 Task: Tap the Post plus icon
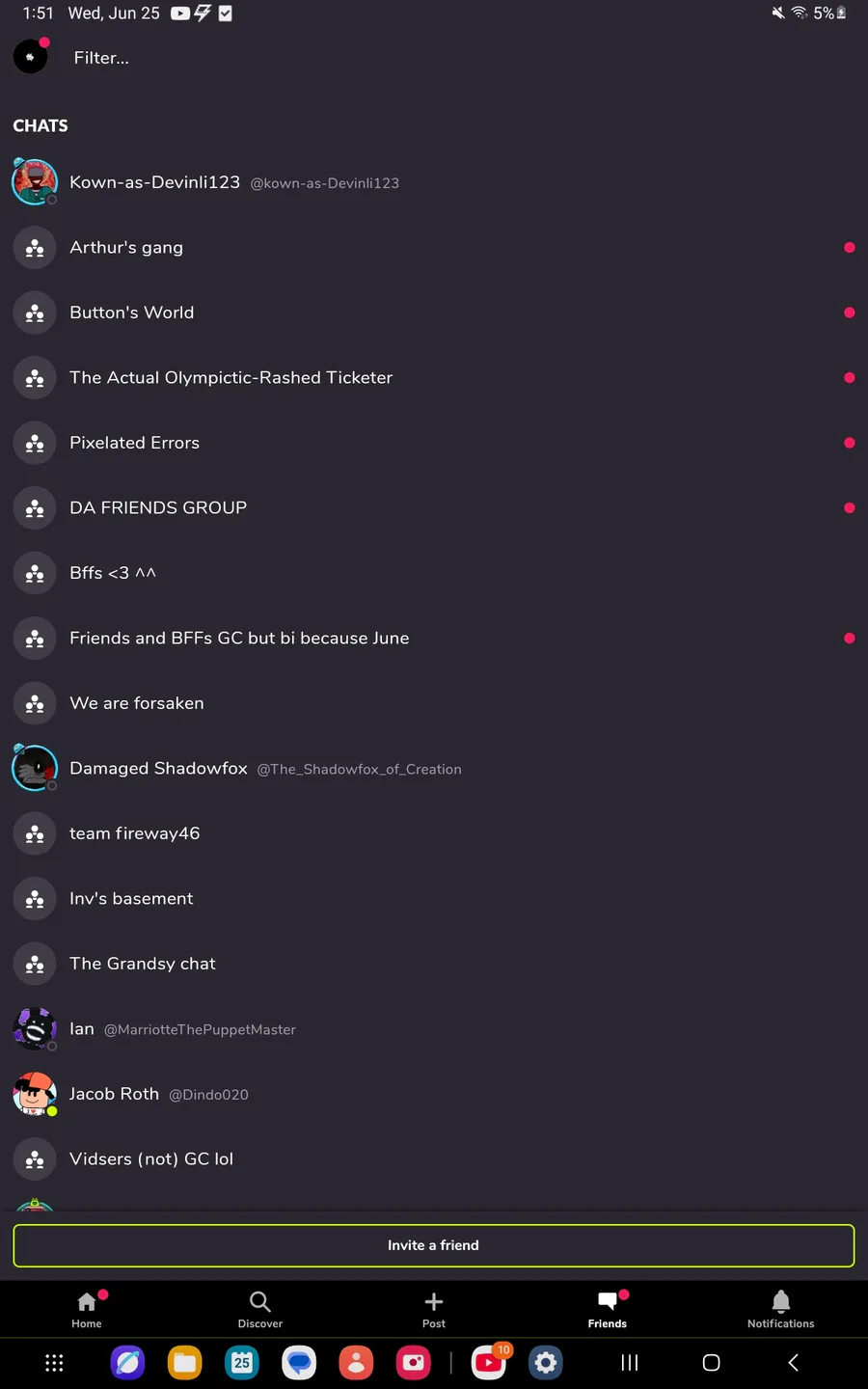434,1301
